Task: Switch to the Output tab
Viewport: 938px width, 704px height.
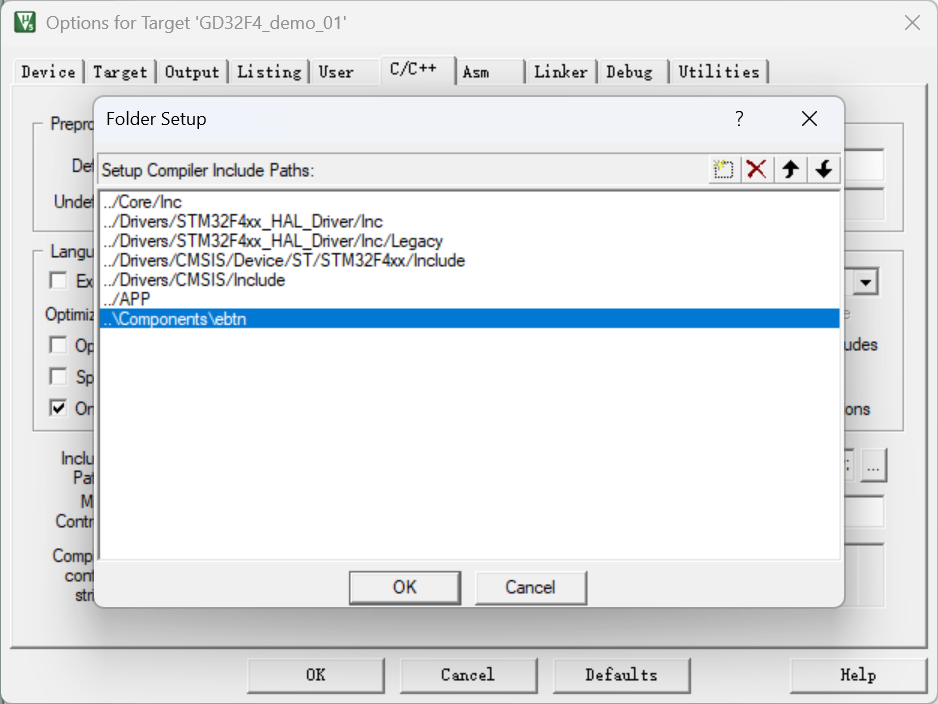Action: coord(192,72)
